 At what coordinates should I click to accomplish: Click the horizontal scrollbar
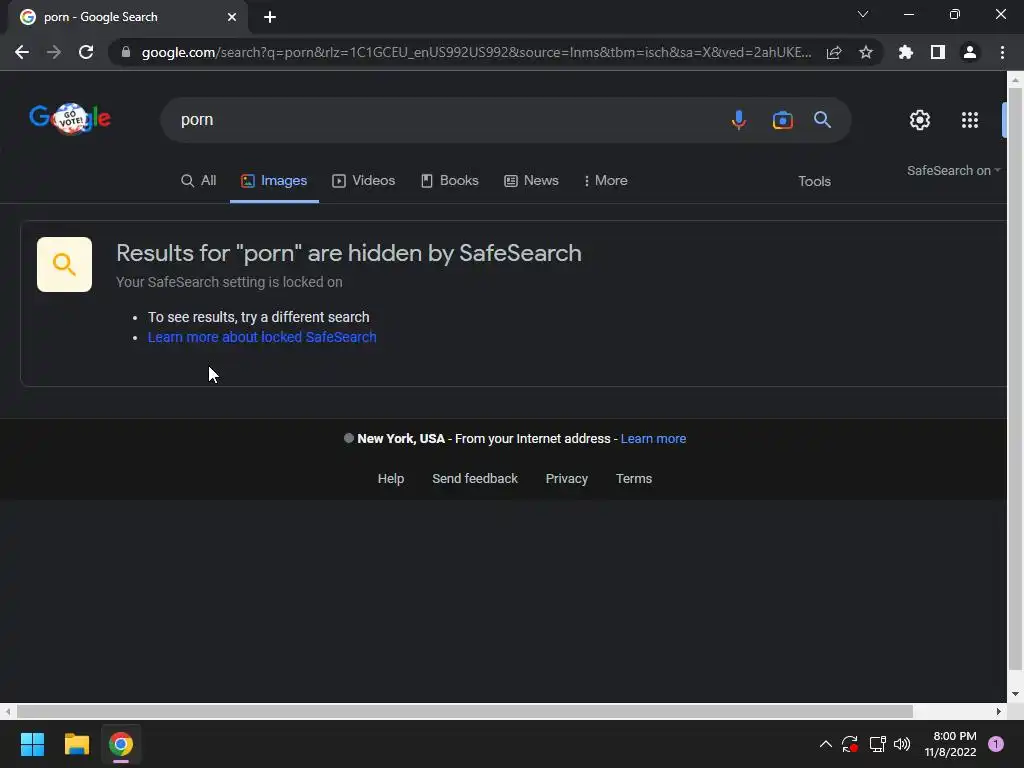[x=464, y=711]
